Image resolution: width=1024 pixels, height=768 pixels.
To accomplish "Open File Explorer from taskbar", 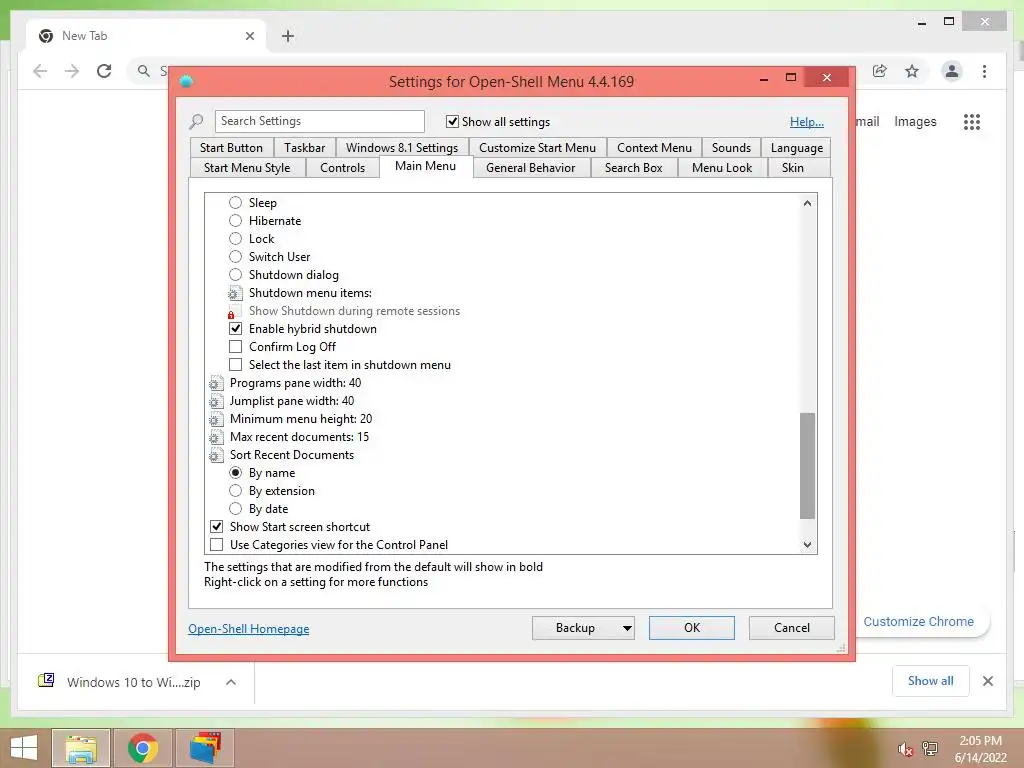I will click(81, 748).
